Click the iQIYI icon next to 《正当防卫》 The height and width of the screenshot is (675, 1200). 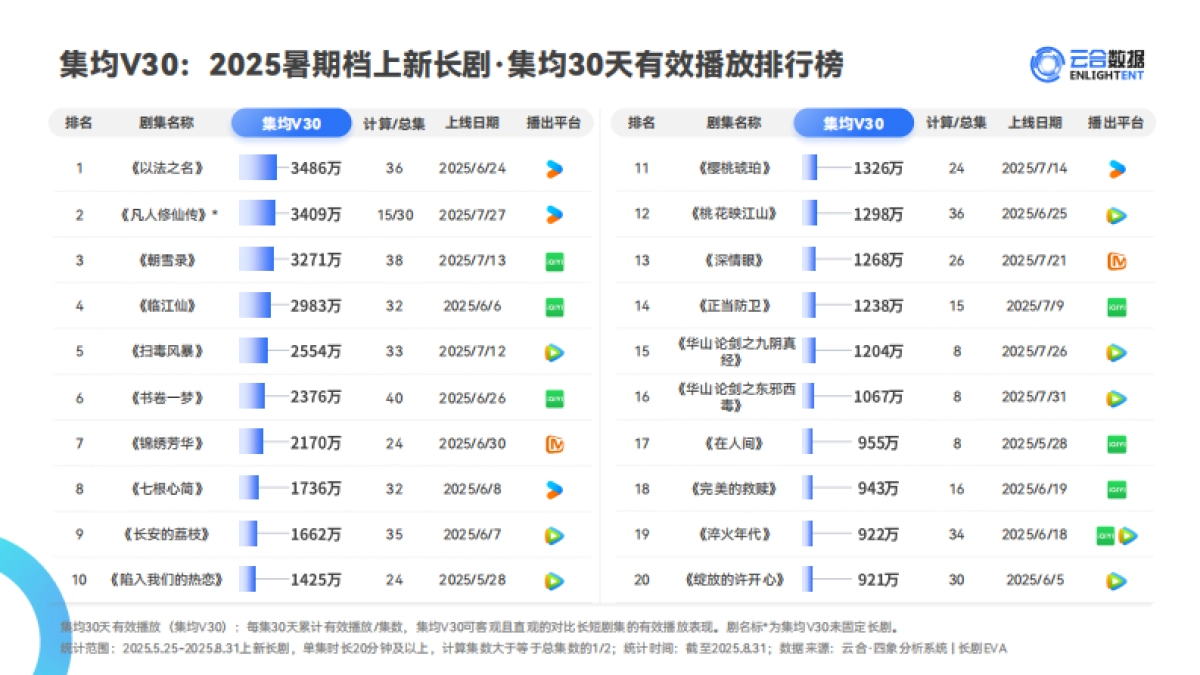[x=1115, y=305]
